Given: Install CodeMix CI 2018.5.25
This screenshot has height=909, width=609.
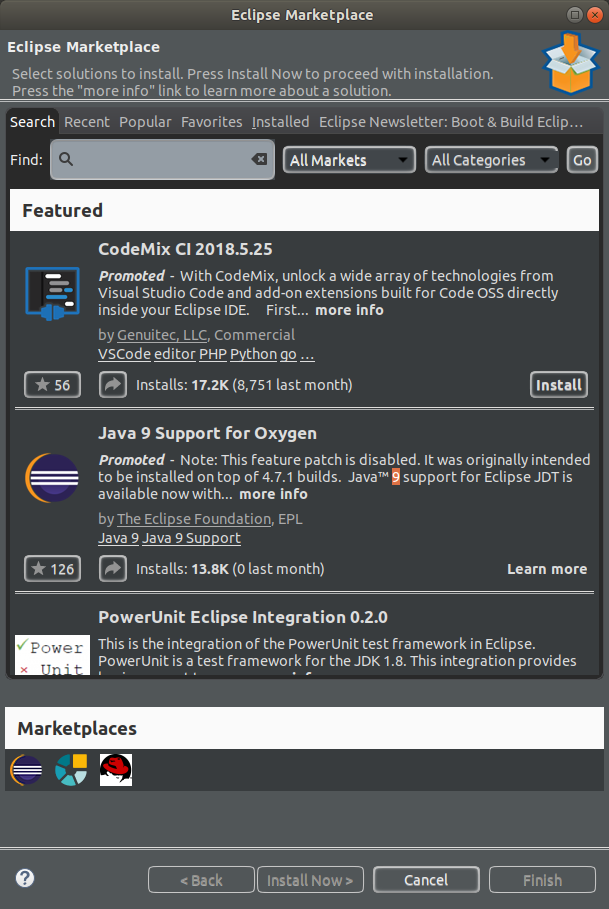Looking at the screenshot, I should tap(559, 385).
